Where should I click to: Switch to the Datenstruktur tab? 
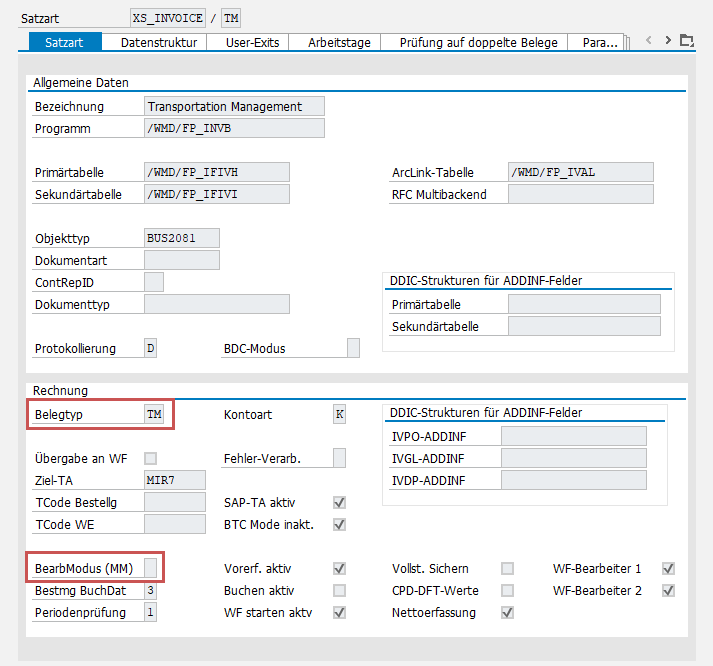[158, 42]
